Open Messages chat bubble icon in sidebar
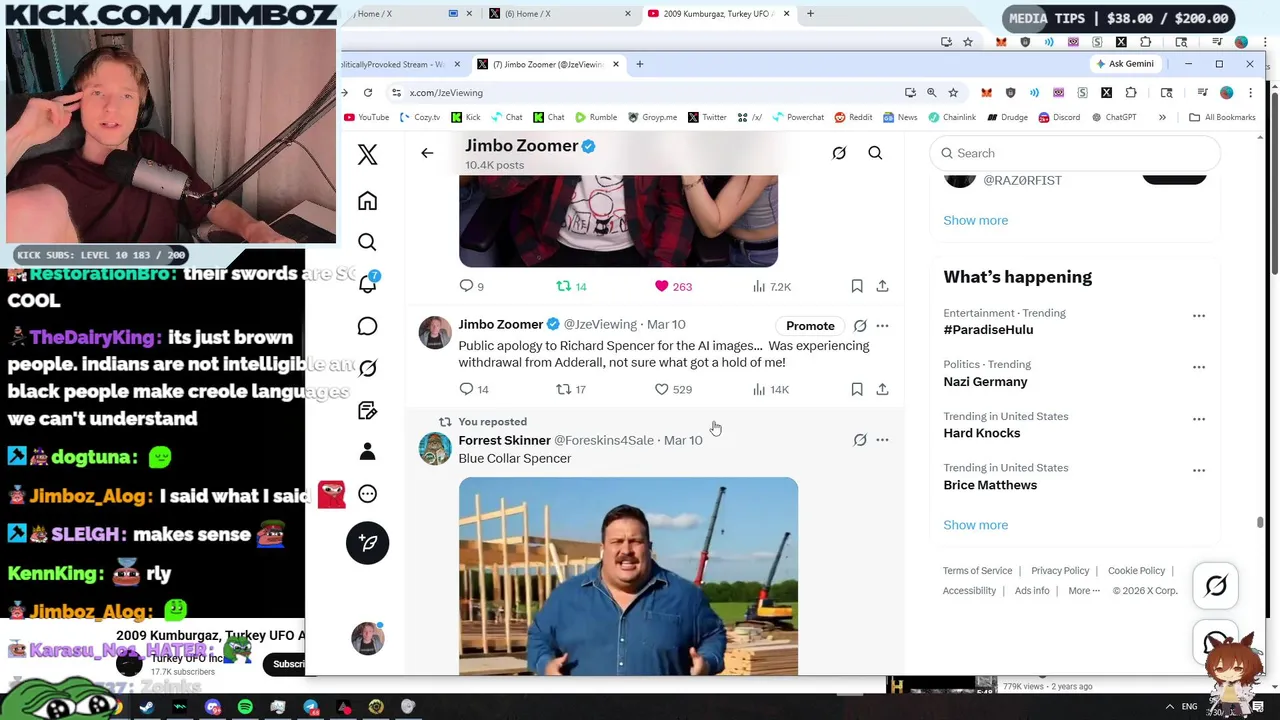Screen dimensions: 1280x720 [x=367, y=326]
